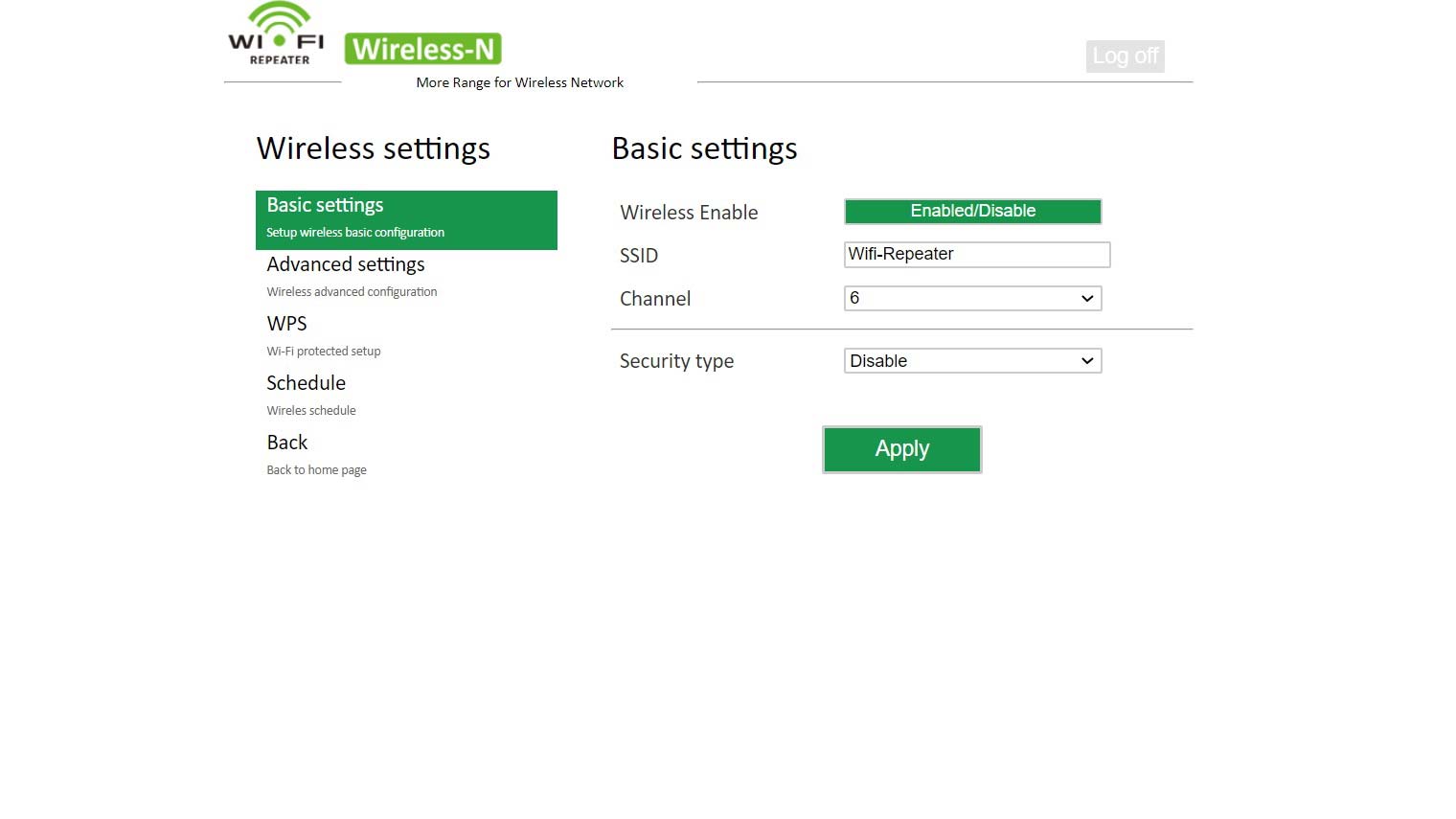
Task: Click the 'SSID' label
Action: (639, 256)
